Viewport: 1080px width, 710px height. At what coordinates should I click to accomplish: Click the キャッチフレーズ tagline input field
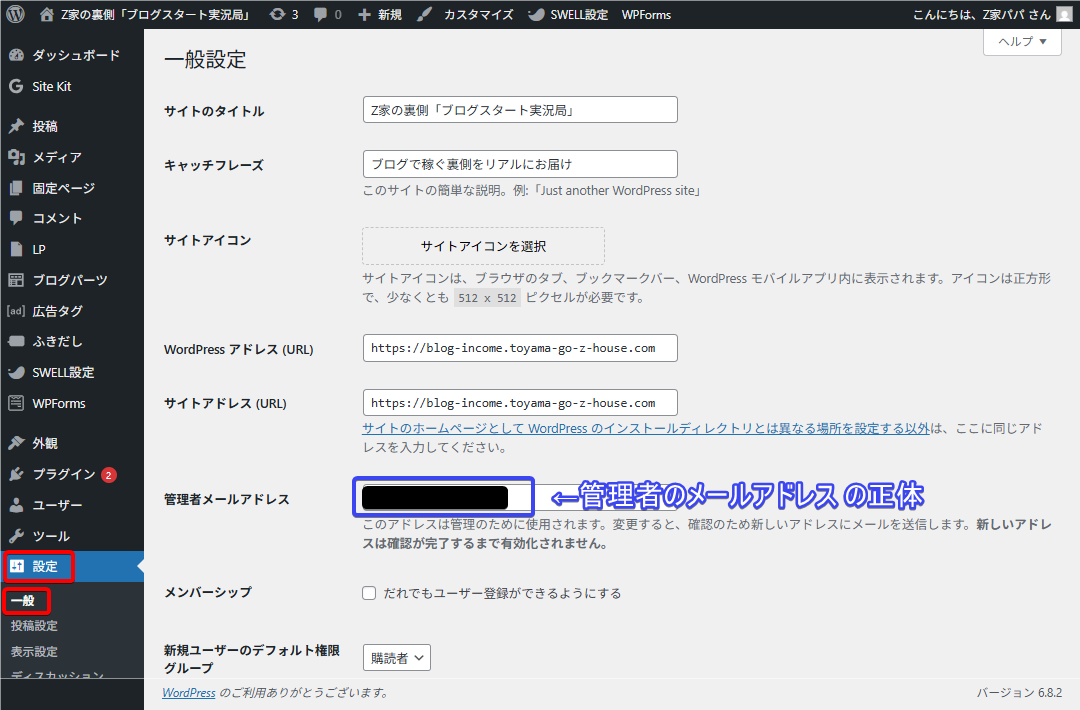click(519, 164)
